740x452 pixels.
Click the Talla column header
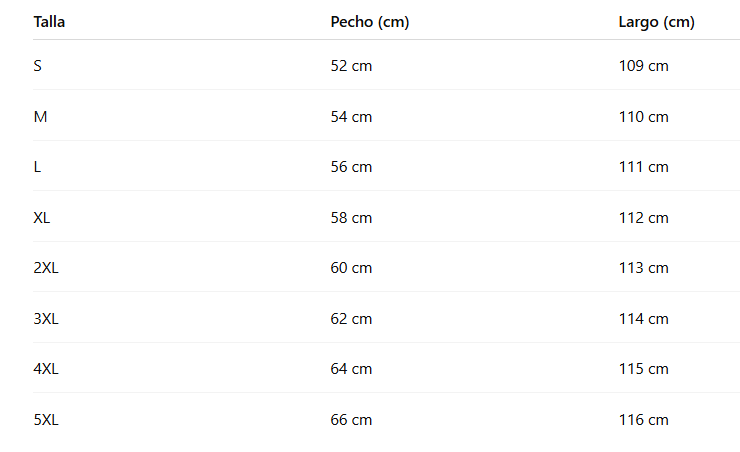(49, 22)
